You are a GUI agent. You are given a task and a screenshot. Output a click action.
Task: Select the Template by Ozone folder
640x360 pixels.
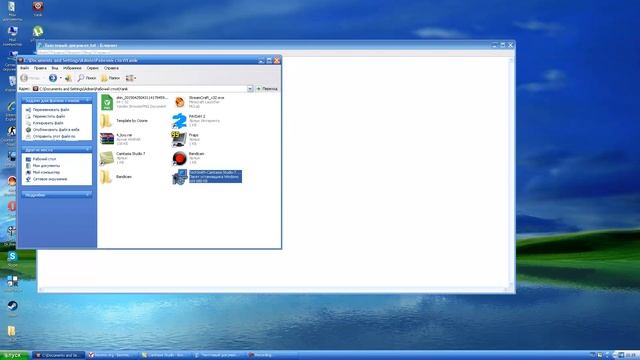pyautogui.click(x=106, y=121)
